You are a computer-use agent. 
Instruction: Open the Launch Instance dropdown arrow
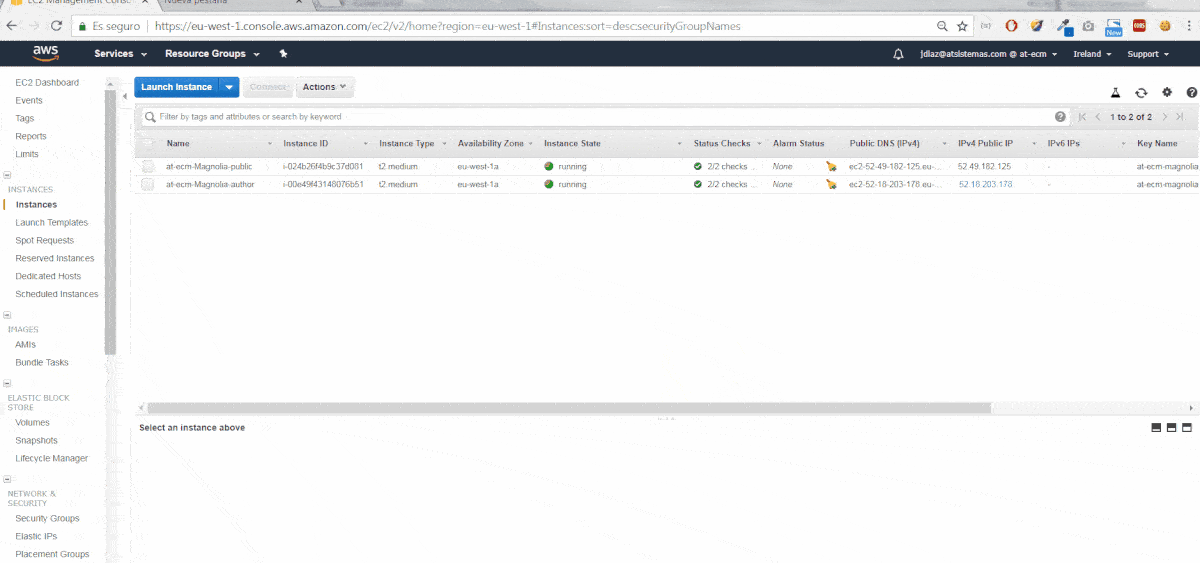click(x=230, y=87)
